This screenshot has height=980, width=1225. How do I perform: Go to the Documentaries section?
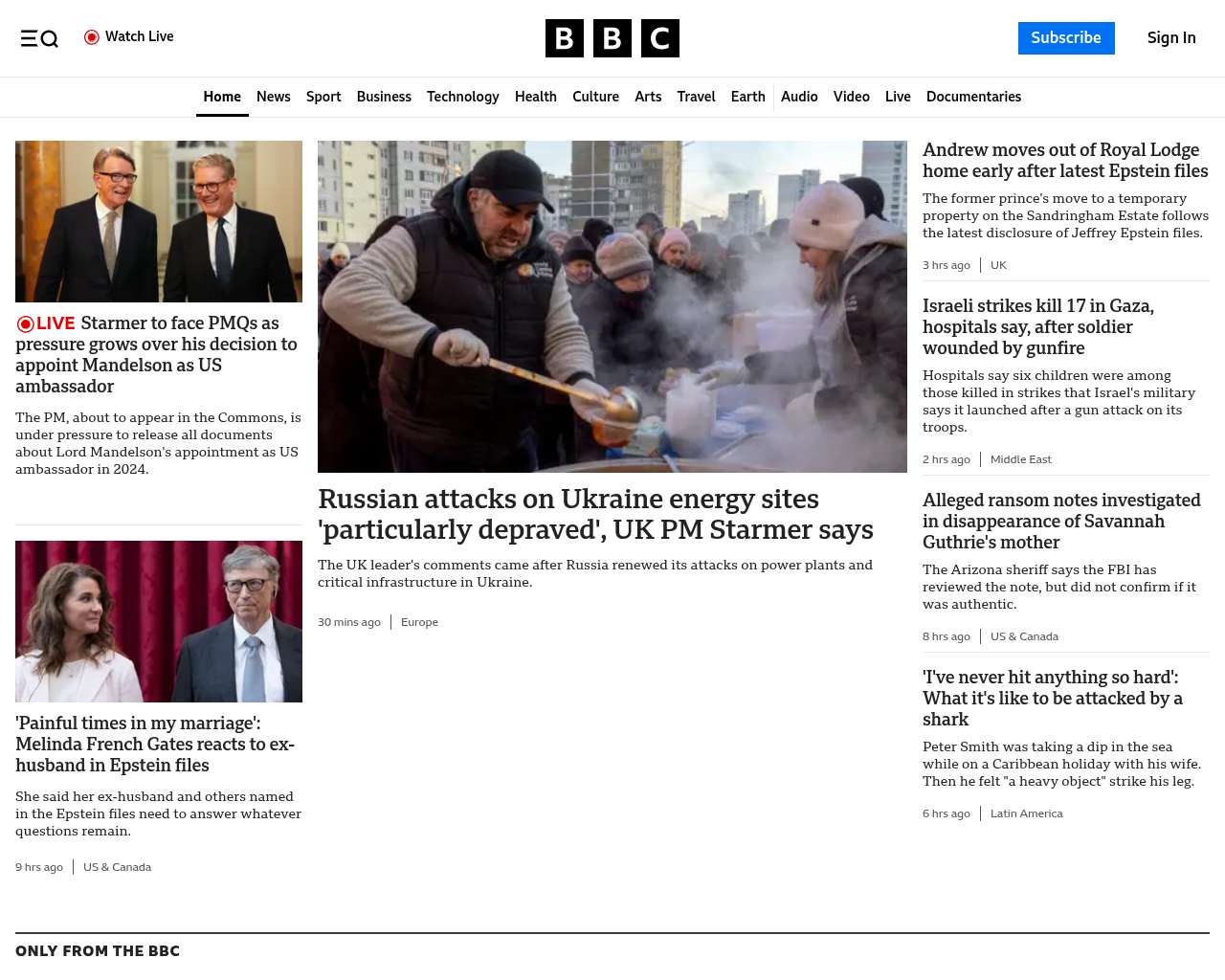click(973, 97)
